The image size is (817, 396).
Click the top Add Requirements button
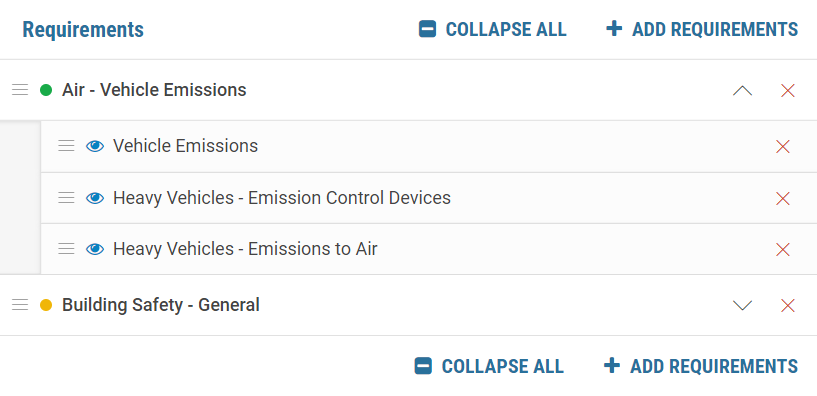coord(702,29)
